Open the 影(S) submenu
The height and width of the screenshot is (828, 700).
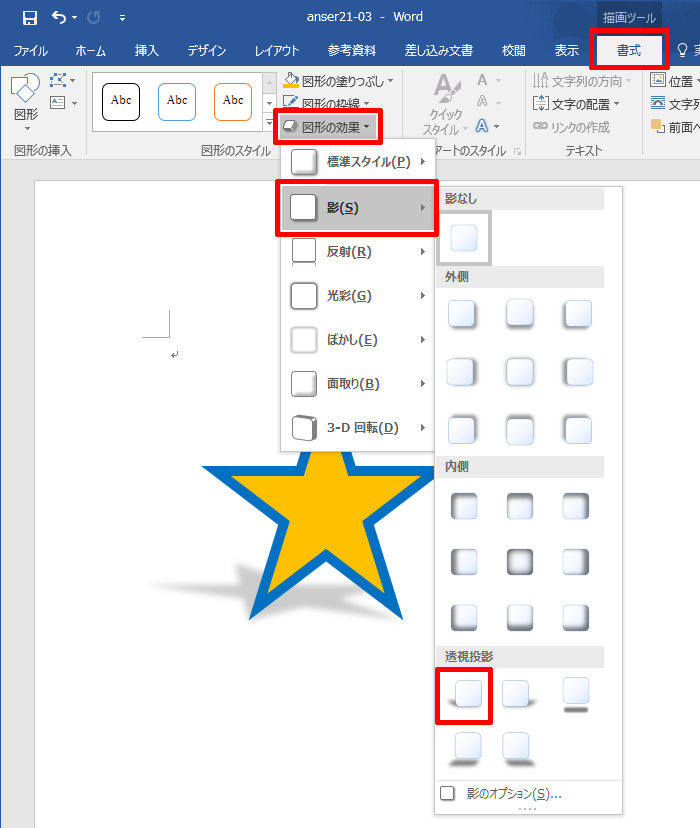click(357, 208)
